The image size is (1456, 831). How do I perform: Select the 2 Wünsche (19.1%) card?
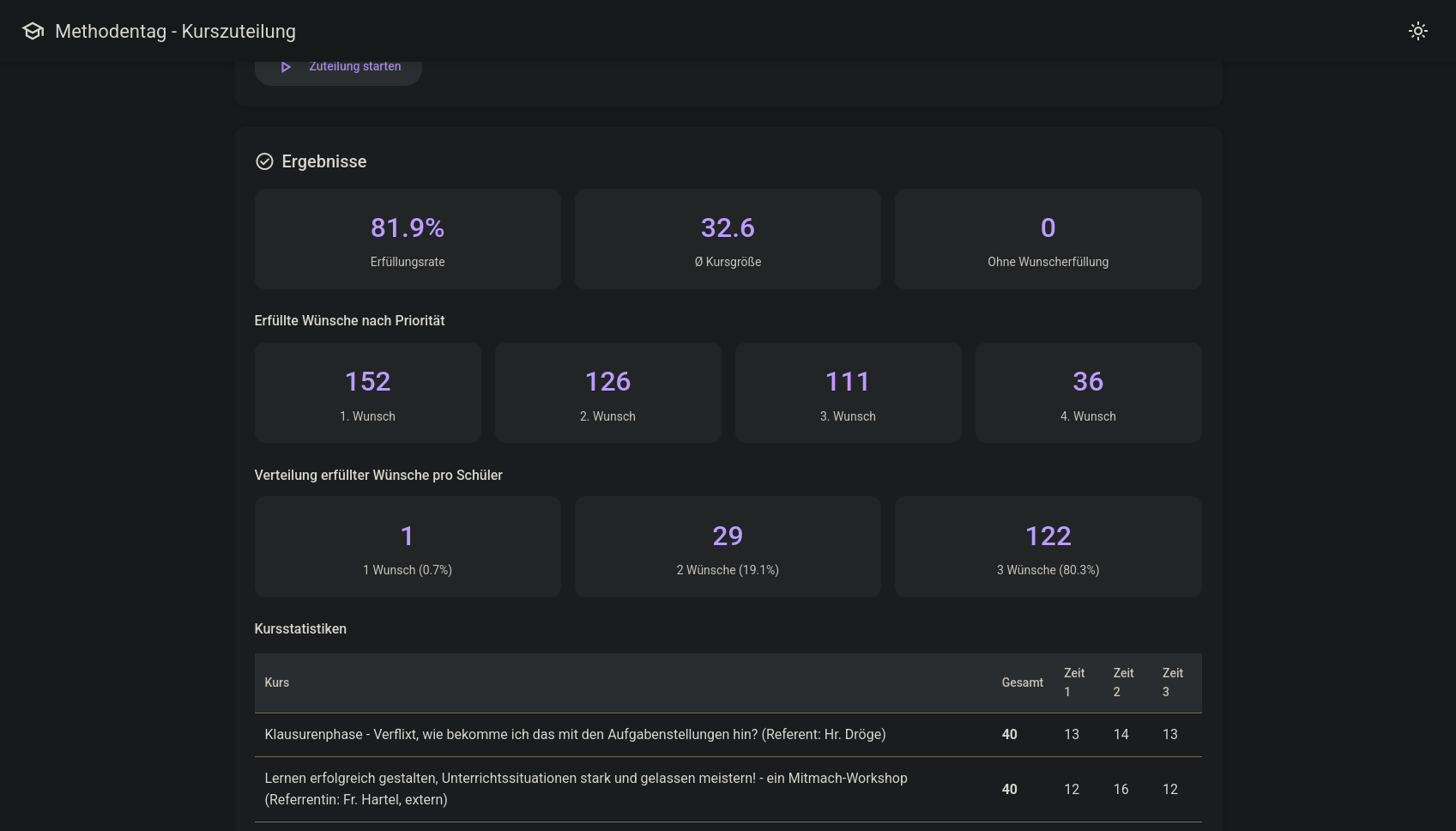click(728, 546)
